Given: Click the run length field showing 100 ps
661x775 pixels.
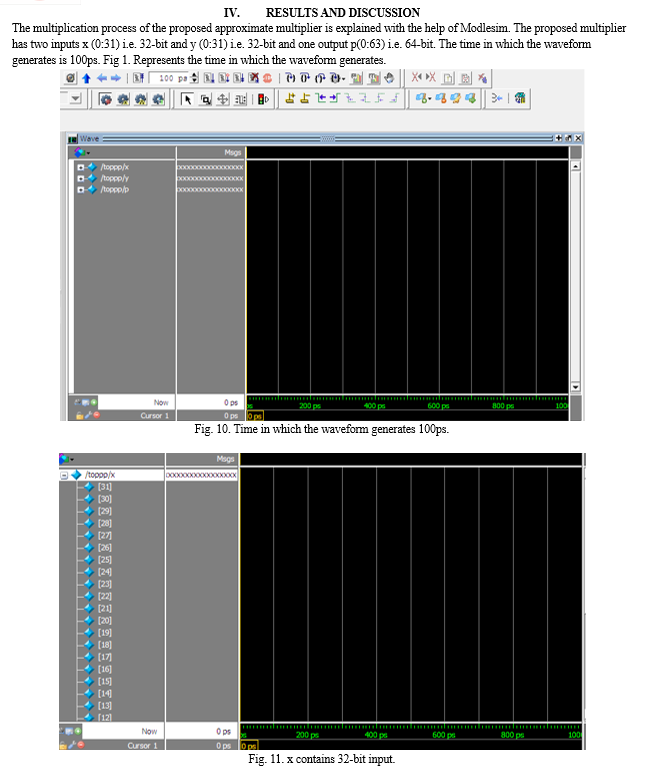Looking at the screenshot, I should [169, 78].
